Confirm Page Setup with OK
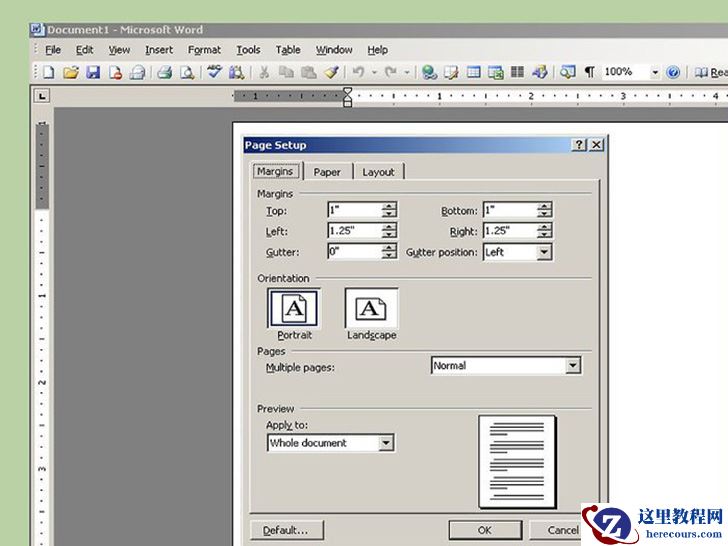This screenshot has width=728, height=546. [485, 530]
